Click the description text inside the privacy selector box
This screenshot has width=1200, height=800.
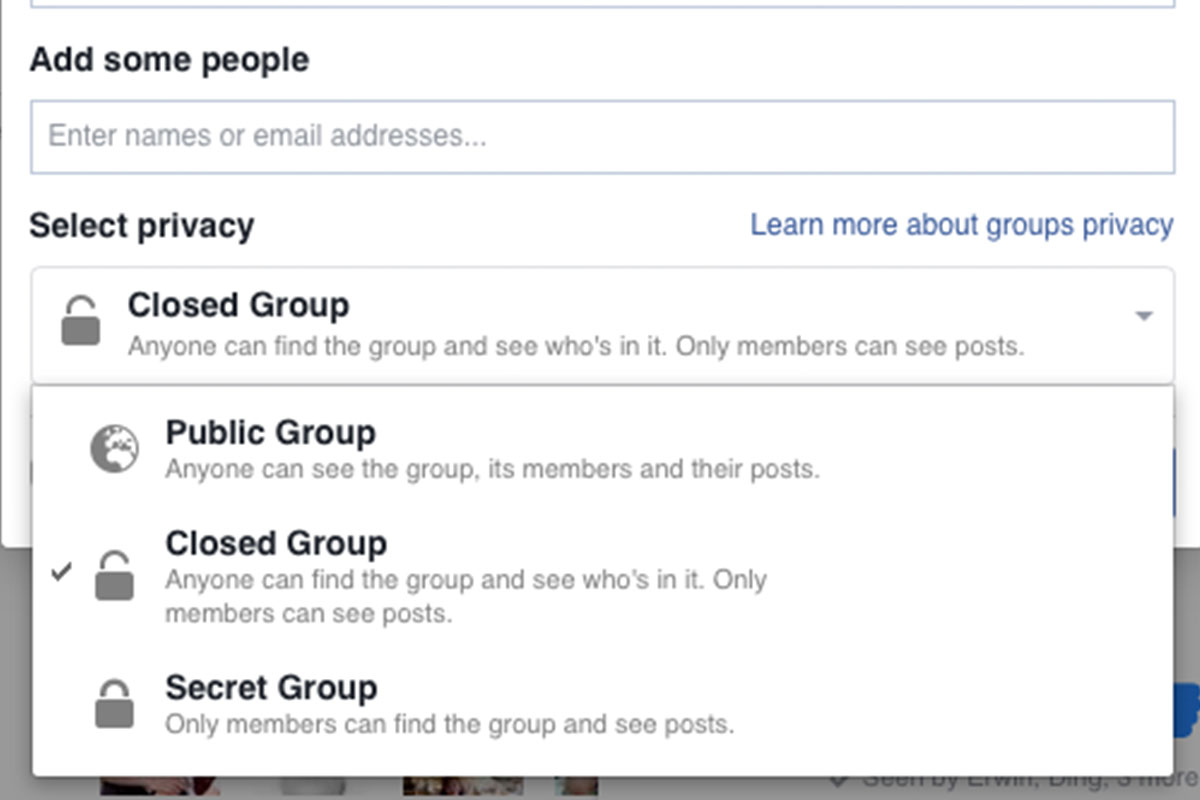(x=576, y=348)
